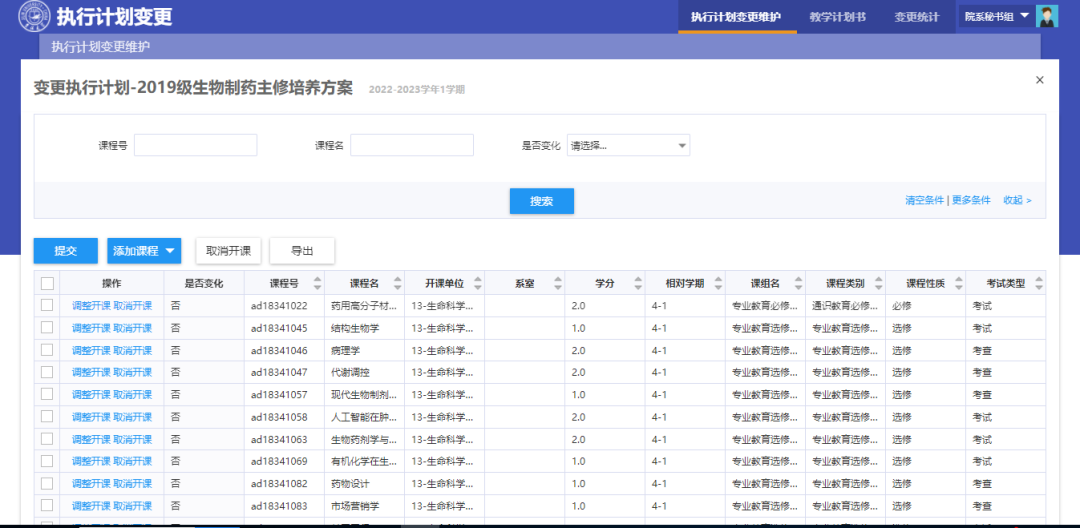The width and height of the screenshot is (1080, 528).
Task: Click the 课程号 input field
Action: pos(195,146)
